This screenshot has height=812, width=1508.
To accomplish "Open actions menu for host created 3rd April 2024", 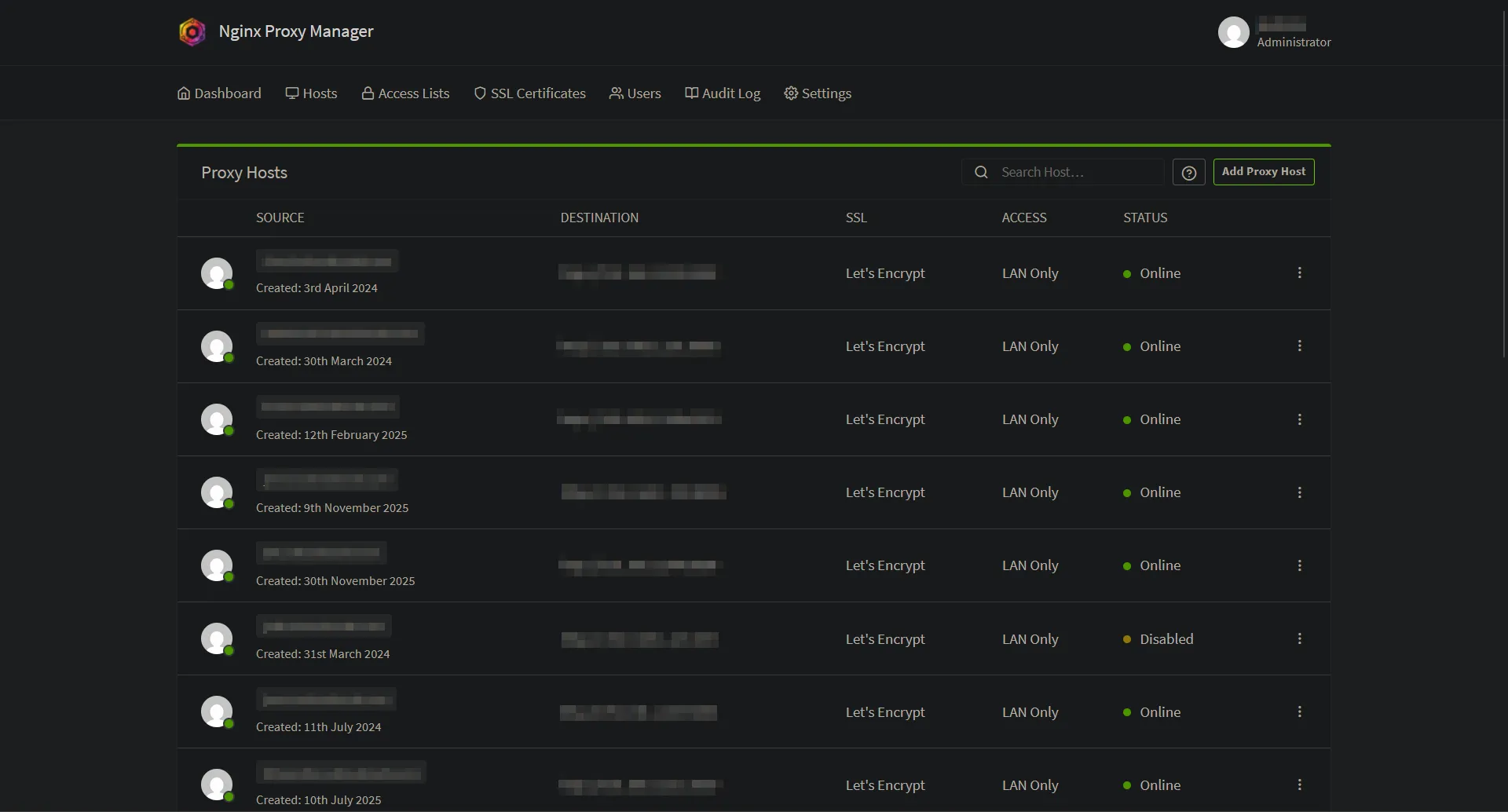I will [1299, 273].
